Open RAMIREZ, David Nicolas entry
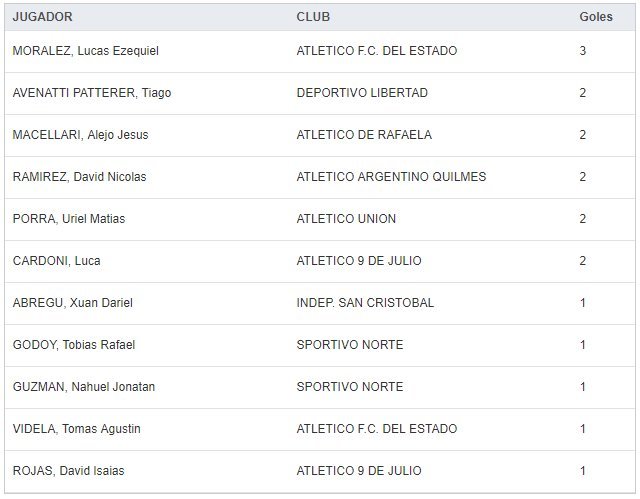The height and width of the screenshot is (499, 640). click(x=79, y=177)
